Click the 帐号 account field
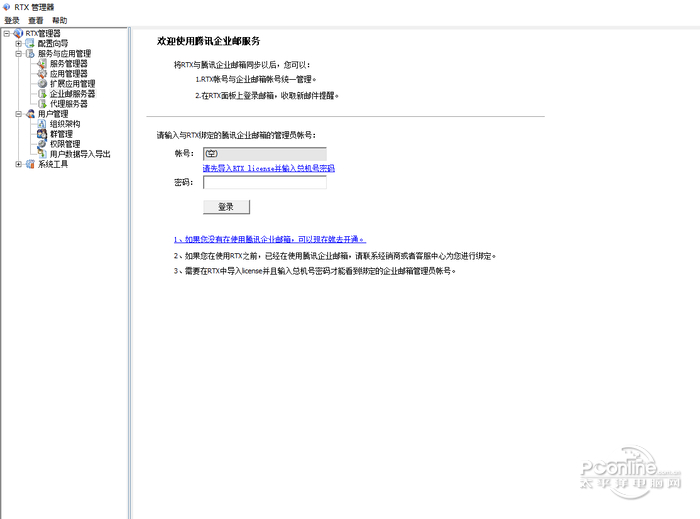Image resolution: width=700 pixels, height=519 pixels. tap(265, 154)
